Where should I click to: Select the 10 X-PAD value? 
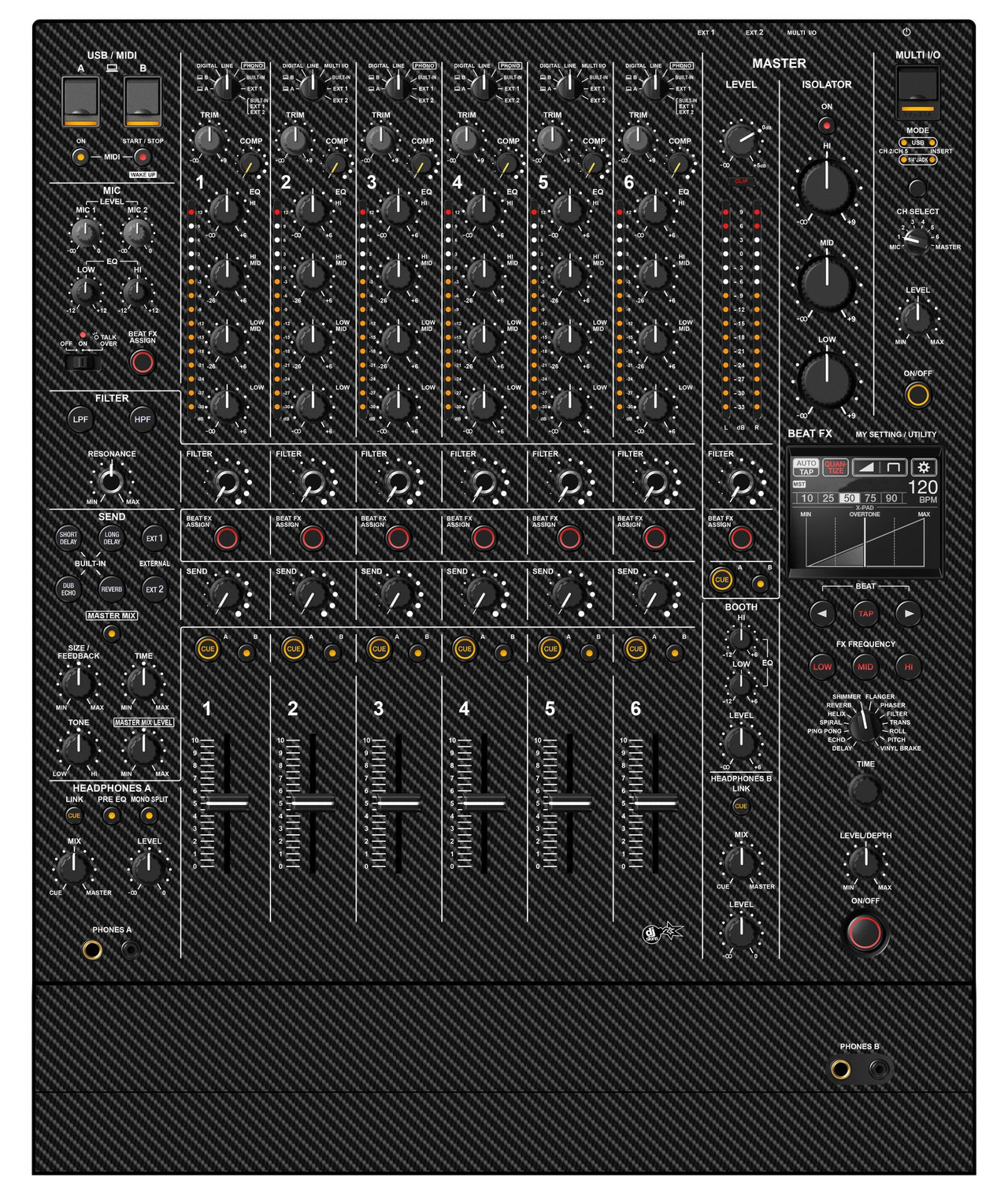tap(807, 498)
